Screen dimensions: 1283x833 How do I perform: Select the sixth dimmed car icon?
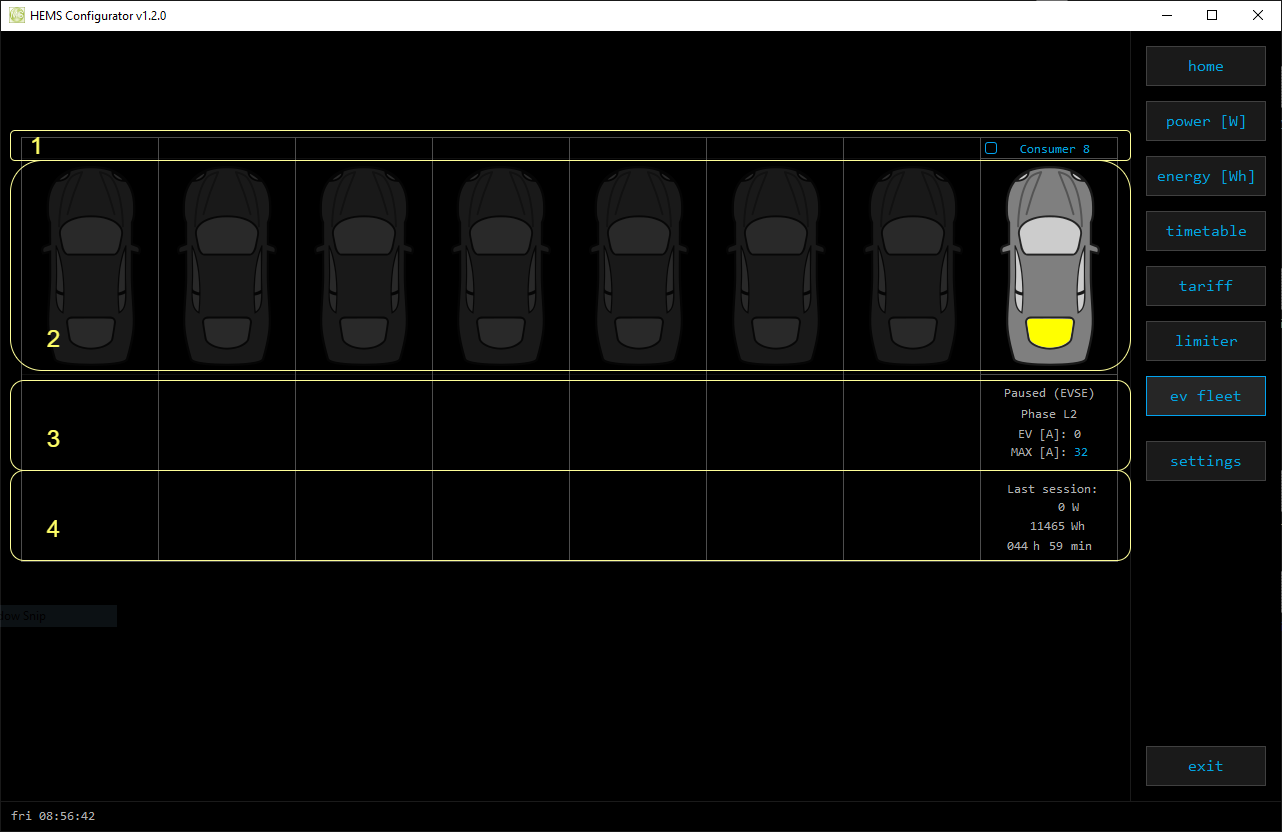coord(775,266)
